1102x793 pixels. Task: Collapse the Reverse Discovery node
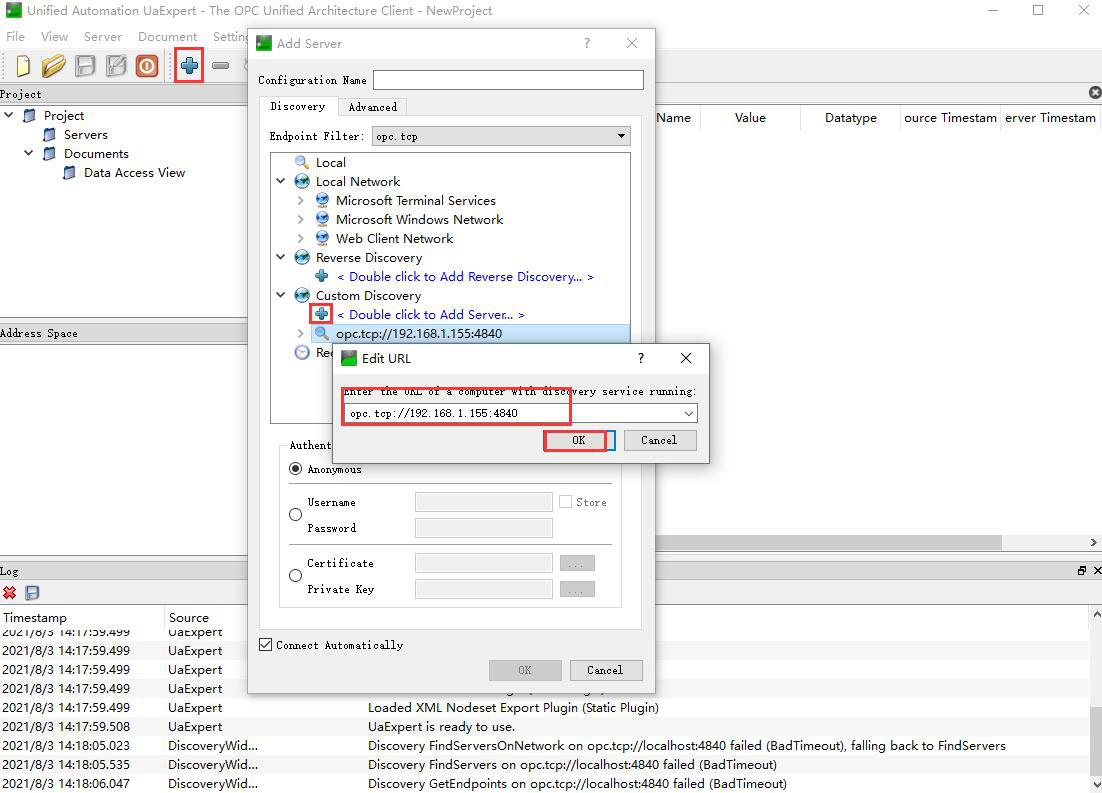coord(281,257)
